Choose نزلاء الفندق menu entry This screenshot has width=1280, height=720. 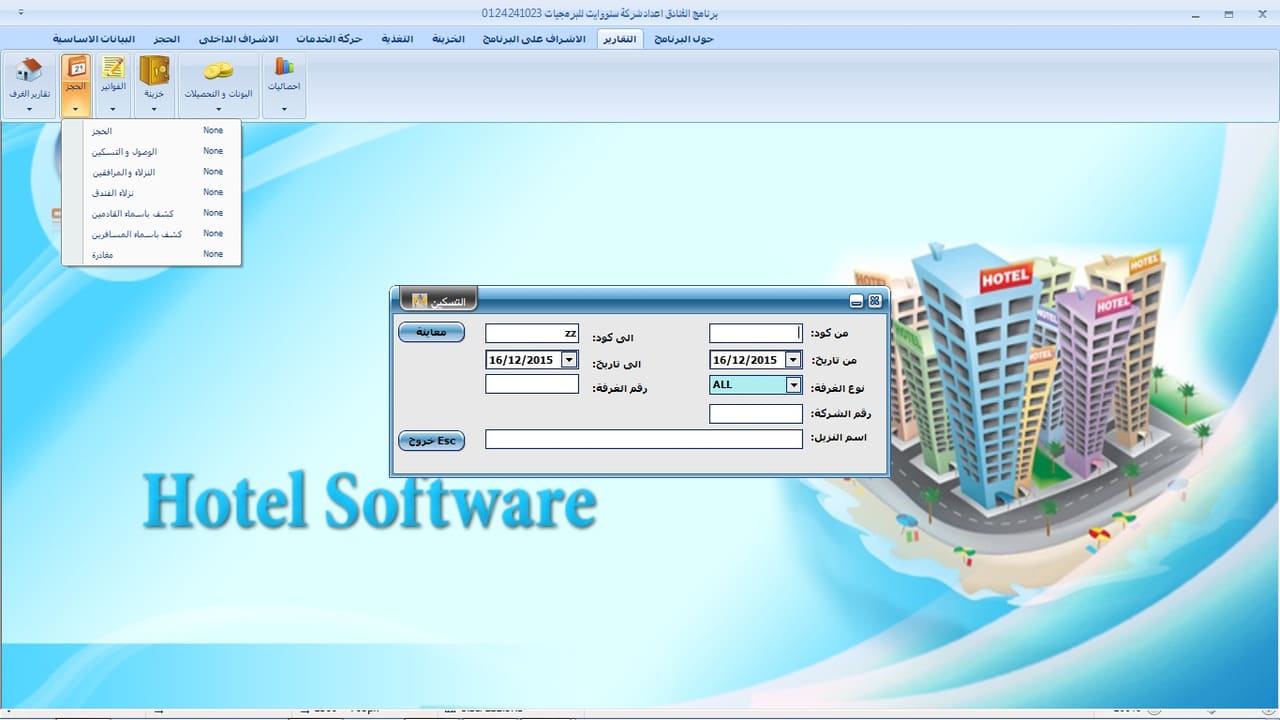152,193
